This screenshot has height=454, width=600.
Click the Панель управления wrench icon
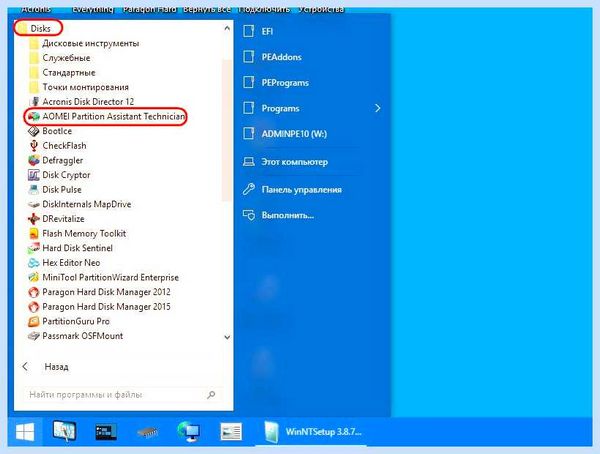[x=249, y=189]
